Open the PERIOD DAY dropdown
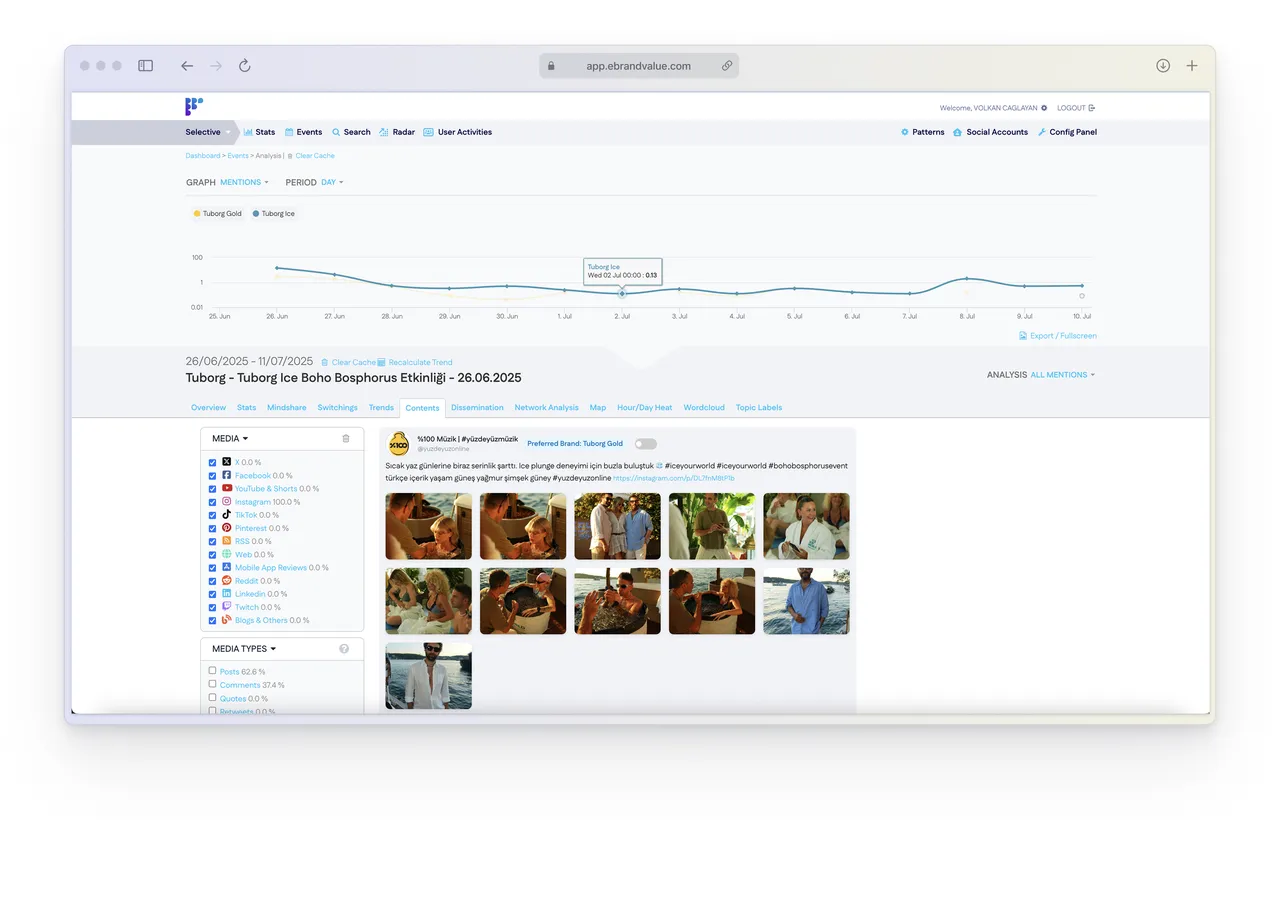This screenshot has width=1280, height=905. [x=332, y=182]
